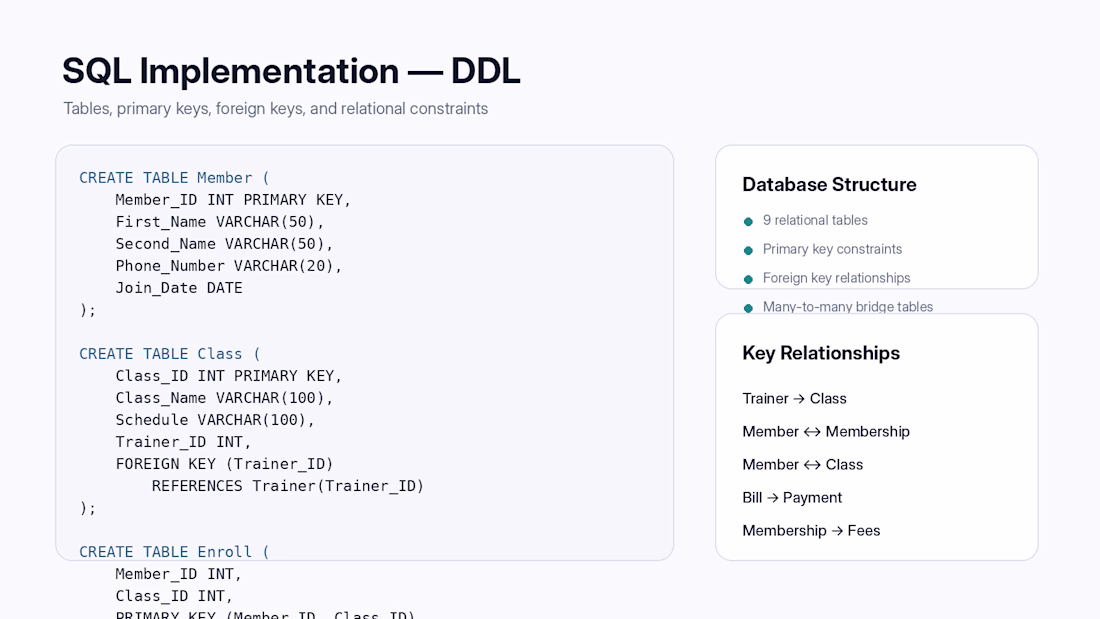The width and height of the screenshot is (1100, 619).
Task: Click the 'First_Name VARCHAR(50),' code line
Action: [x=220, y=222]
